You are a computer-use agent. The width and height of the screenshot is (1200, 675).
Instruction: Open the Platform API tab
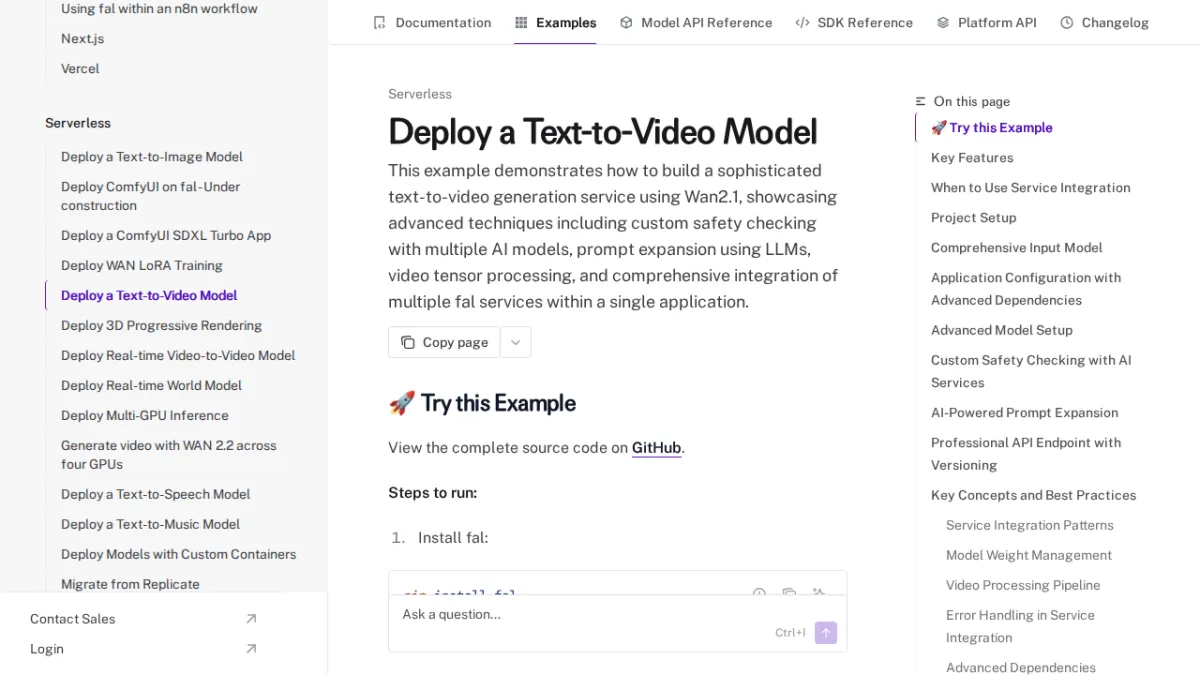986,22
